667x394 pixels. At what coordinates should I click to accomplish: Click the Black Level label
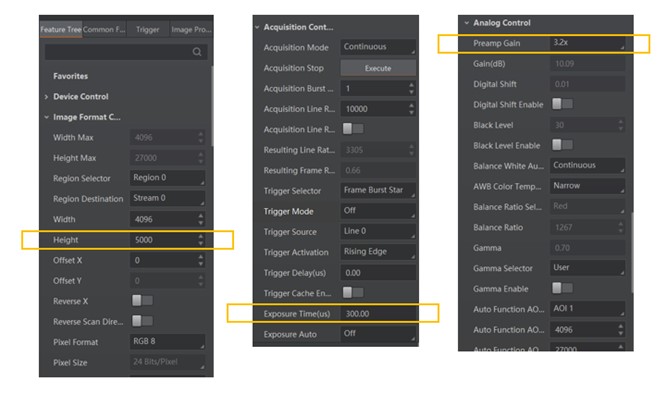click(x=493, y=125)
